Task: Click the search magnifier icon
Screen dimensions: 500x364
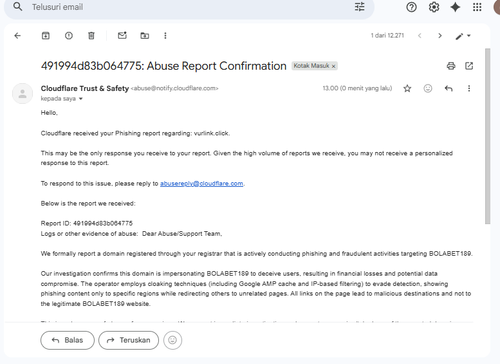Action: (18, 7)
